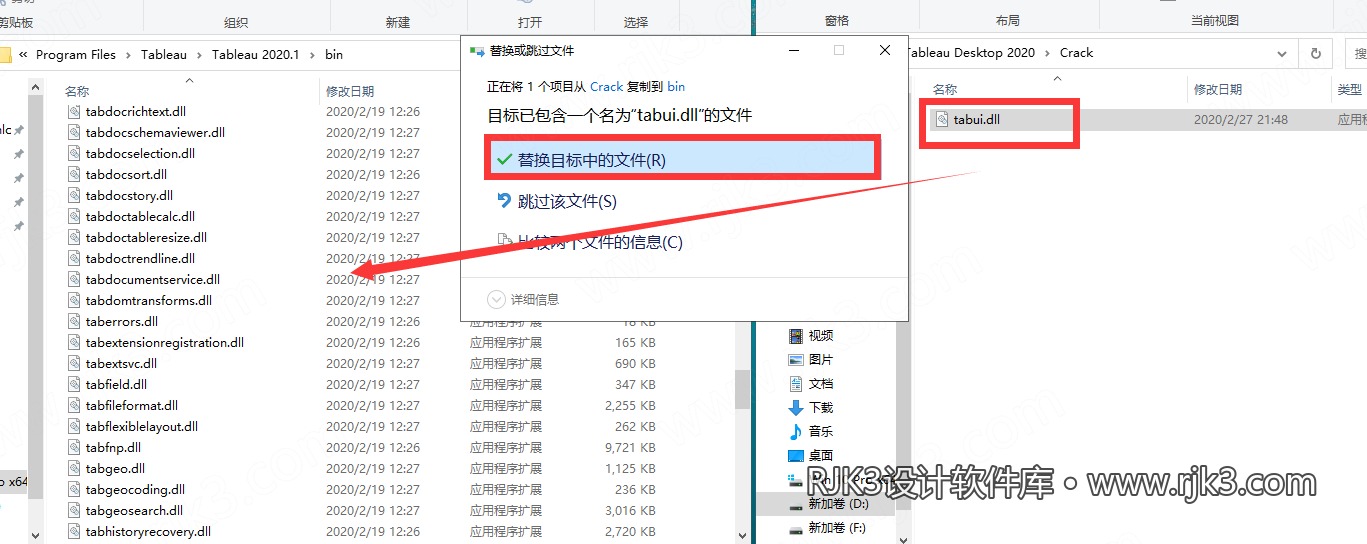Image resolution: width=1367 pixels, height=544 pixels.
Task: Click the tabgeo.dll file name
Action: point(115,469)
